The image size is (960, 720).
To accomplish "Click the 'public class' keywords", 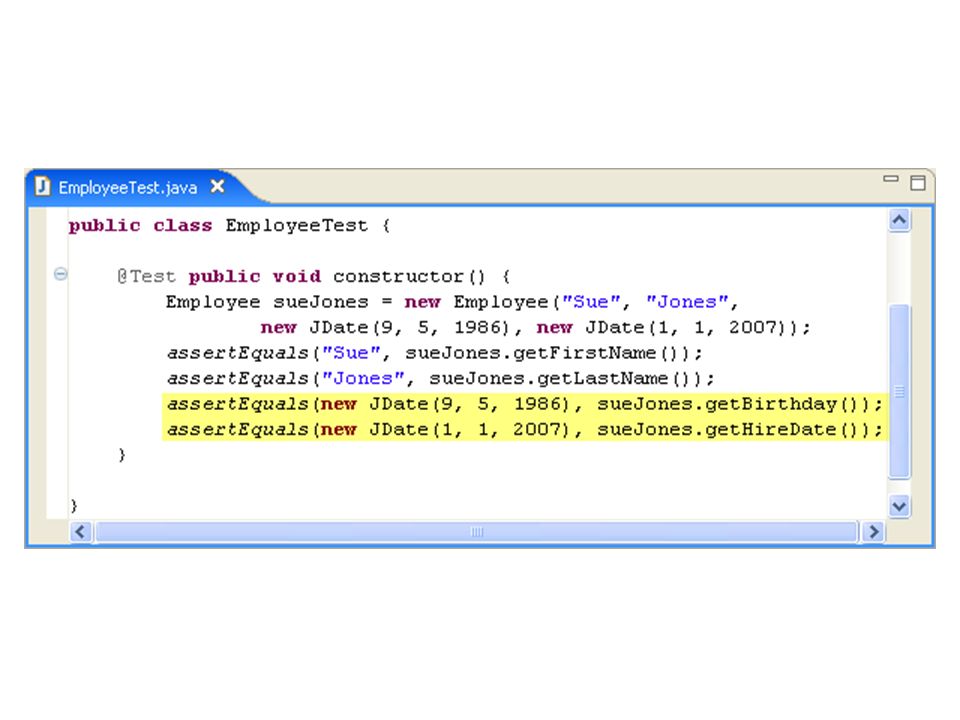I will pos(140,225).
